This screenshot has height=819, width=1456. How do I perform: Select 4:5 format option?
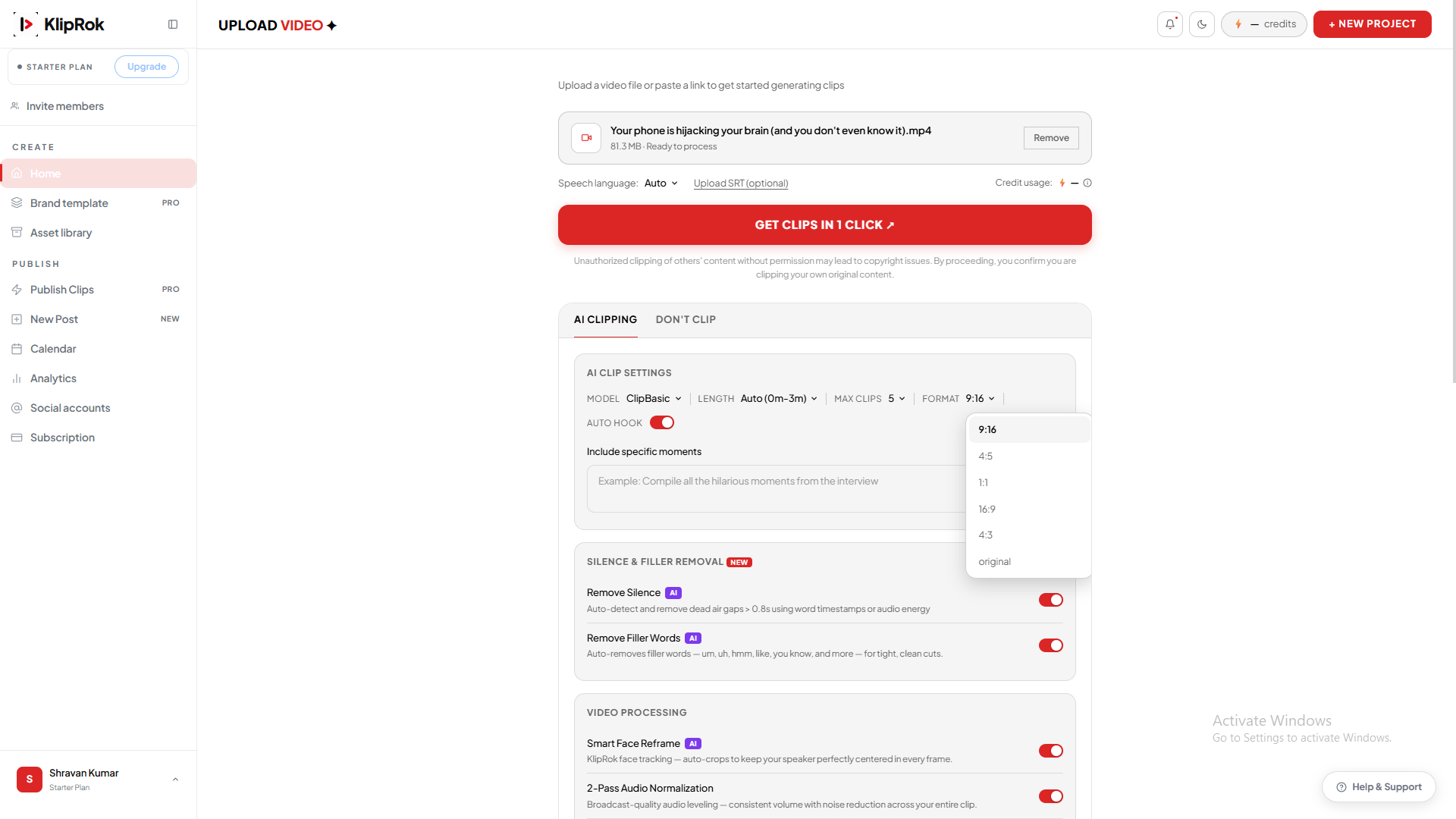click(x=1029, y=457)
